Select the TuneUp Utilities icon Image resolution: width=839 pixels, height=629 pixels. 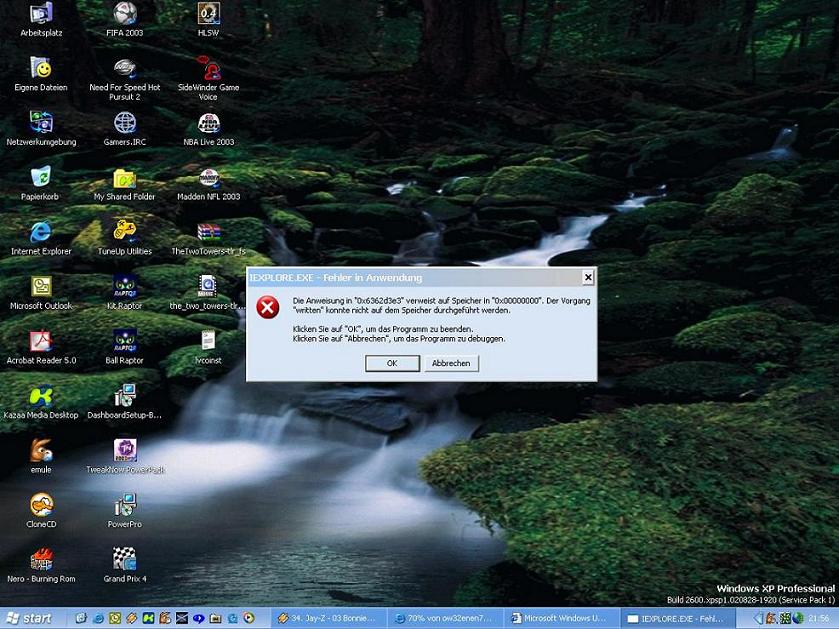coord(125,237)
